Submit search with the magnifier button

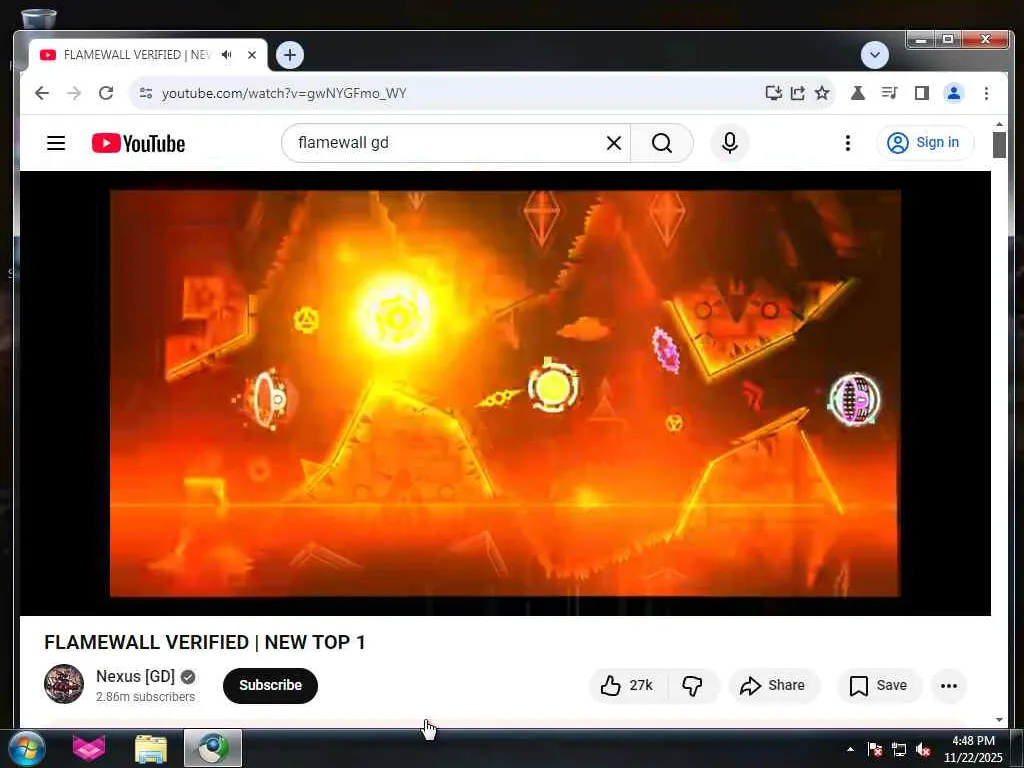[x=662, y=143]
